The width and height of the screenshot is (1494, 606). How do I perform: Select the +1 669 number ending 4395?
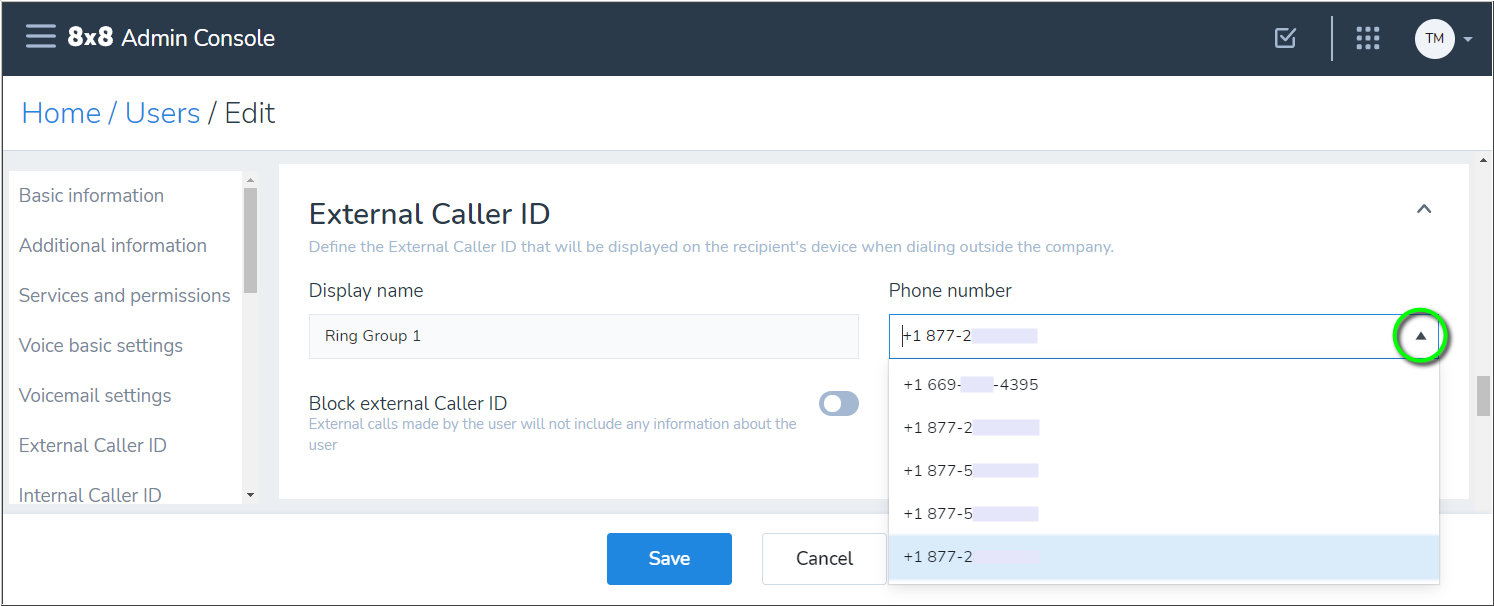coord(970,385)
